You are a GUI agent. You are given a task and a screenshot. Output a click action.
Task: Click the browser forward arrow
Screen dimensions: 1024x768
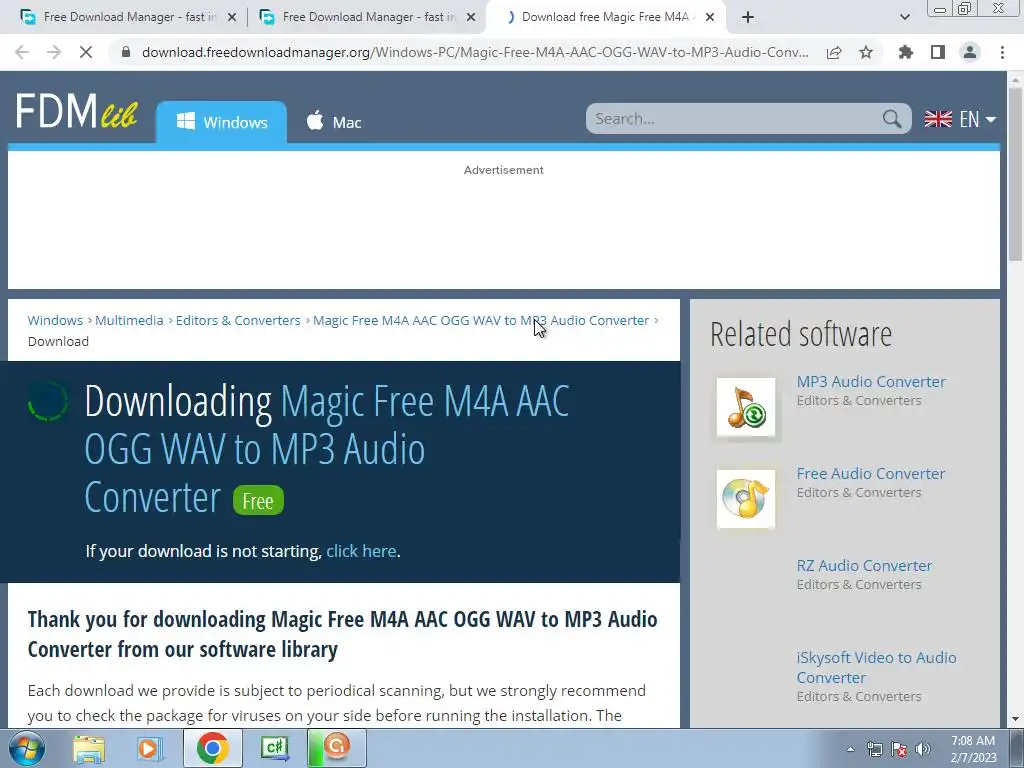pos(54,52)
